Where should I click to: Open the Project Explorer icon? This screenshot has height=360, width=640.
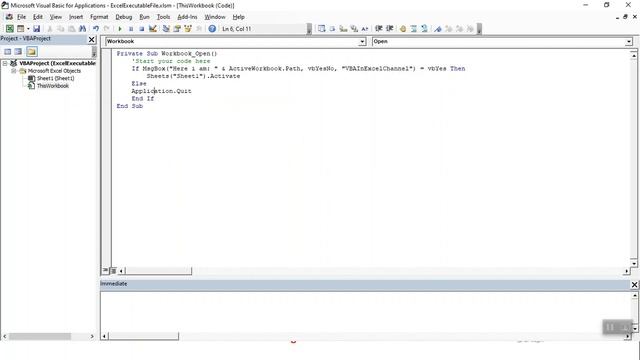click(166, 29)
